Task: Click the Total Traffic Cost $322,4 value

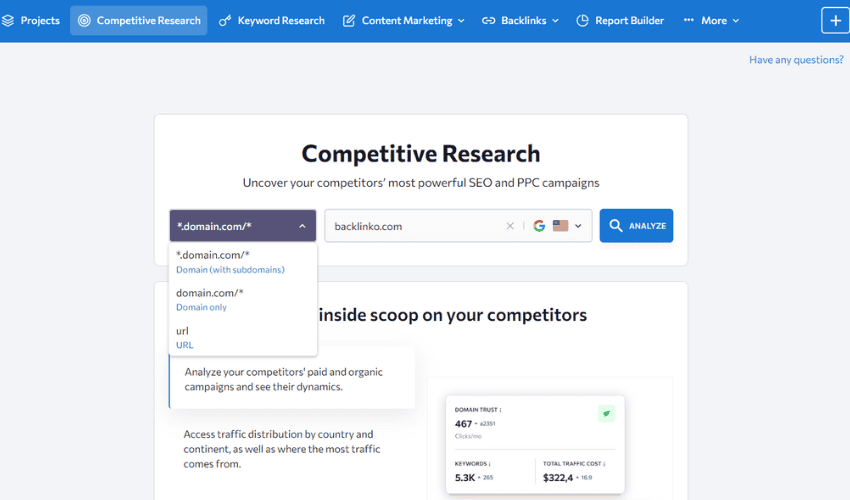Action: point(558,477)
